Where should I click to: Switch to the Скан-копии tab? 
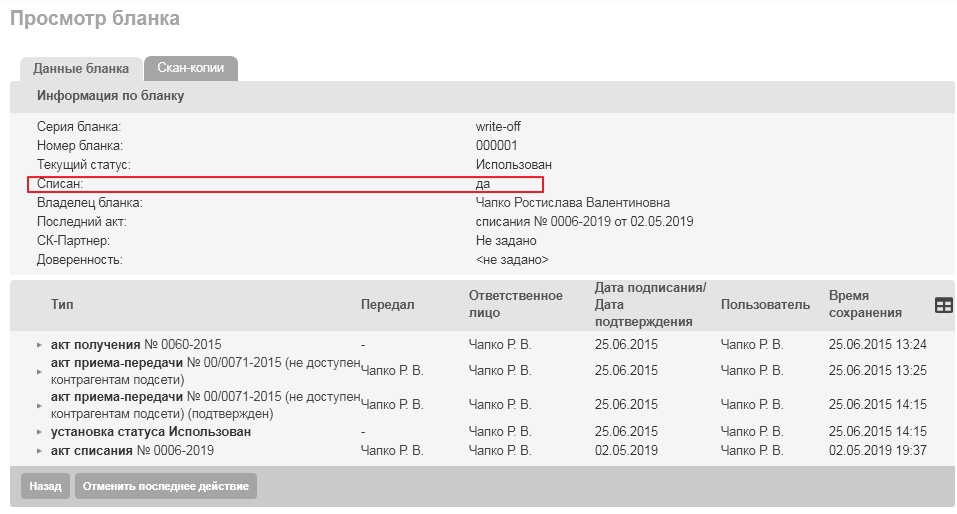(x=190, y=68)
